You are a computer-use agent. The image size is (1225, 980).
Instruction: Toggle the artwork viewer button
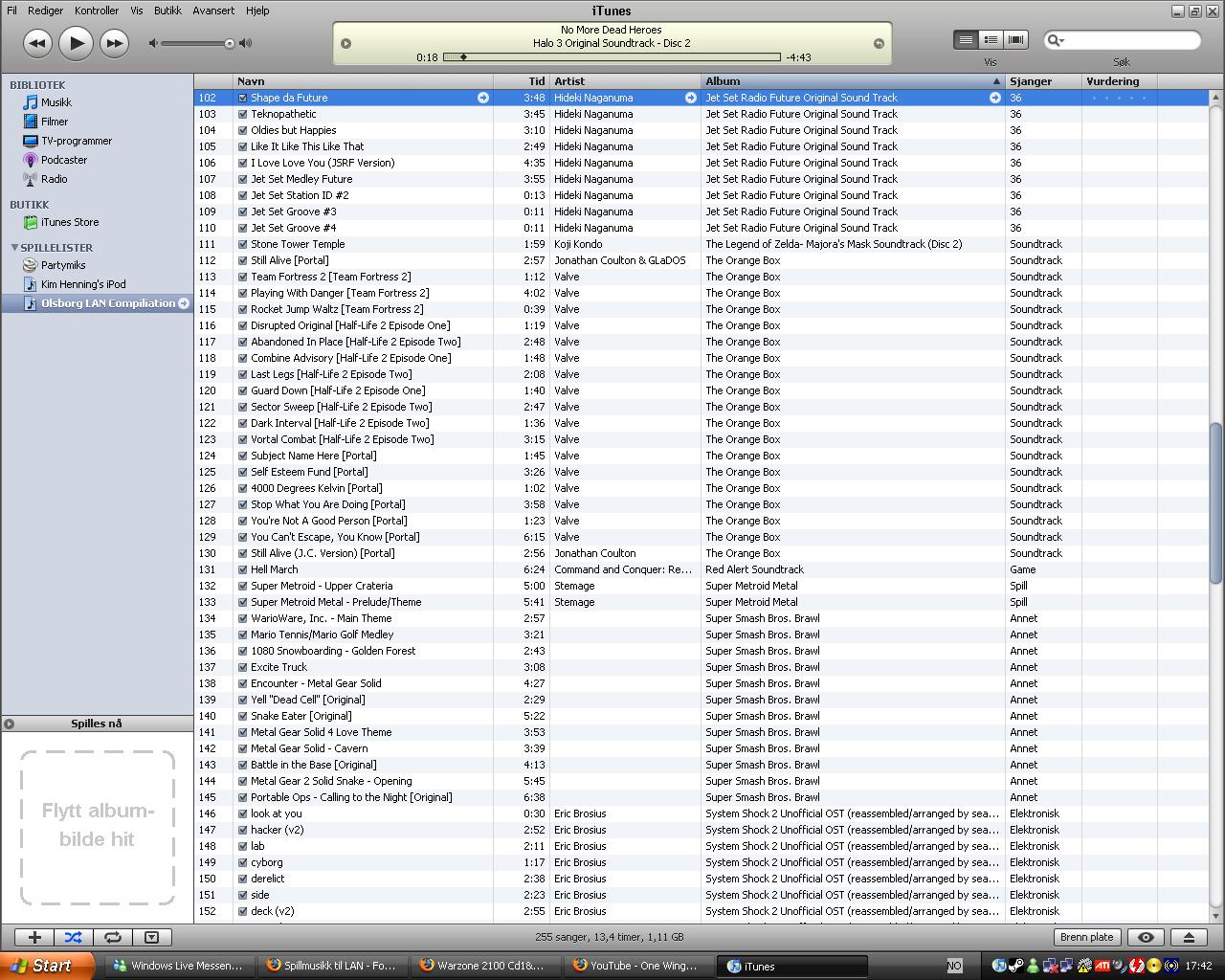tap(151, 937)
